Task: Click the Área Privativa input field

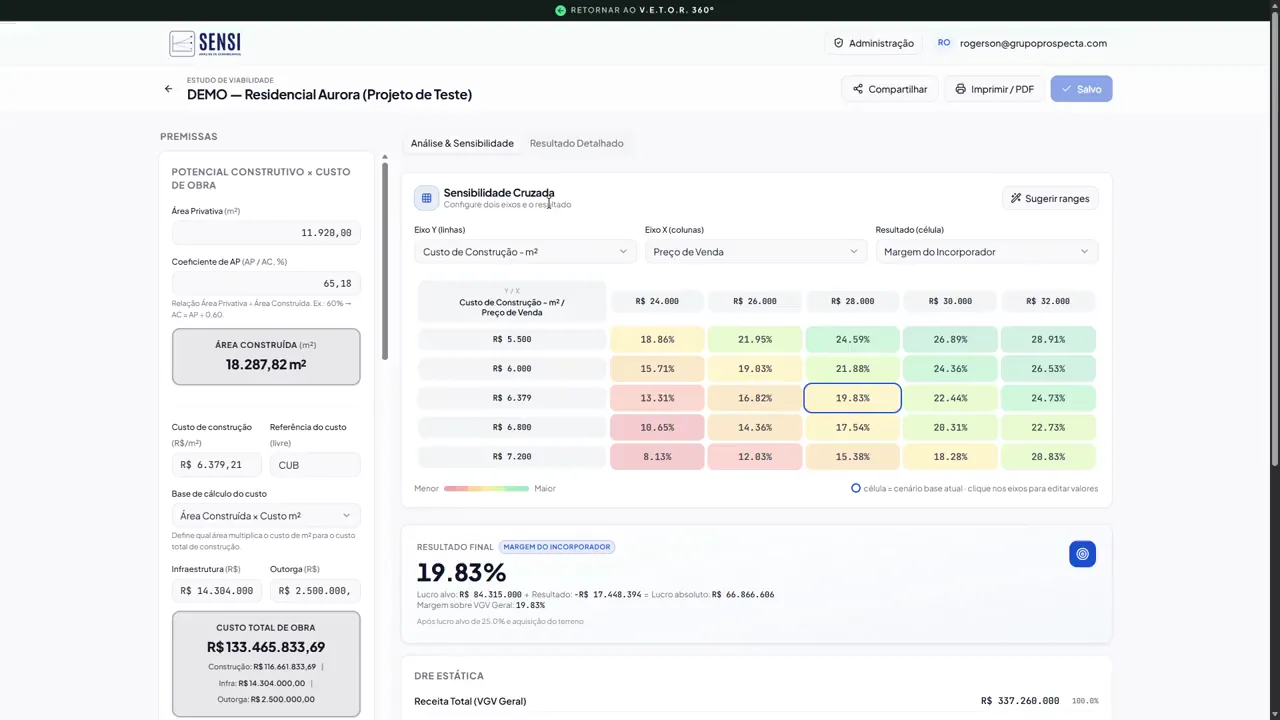Action: click(x=266, y=233)
